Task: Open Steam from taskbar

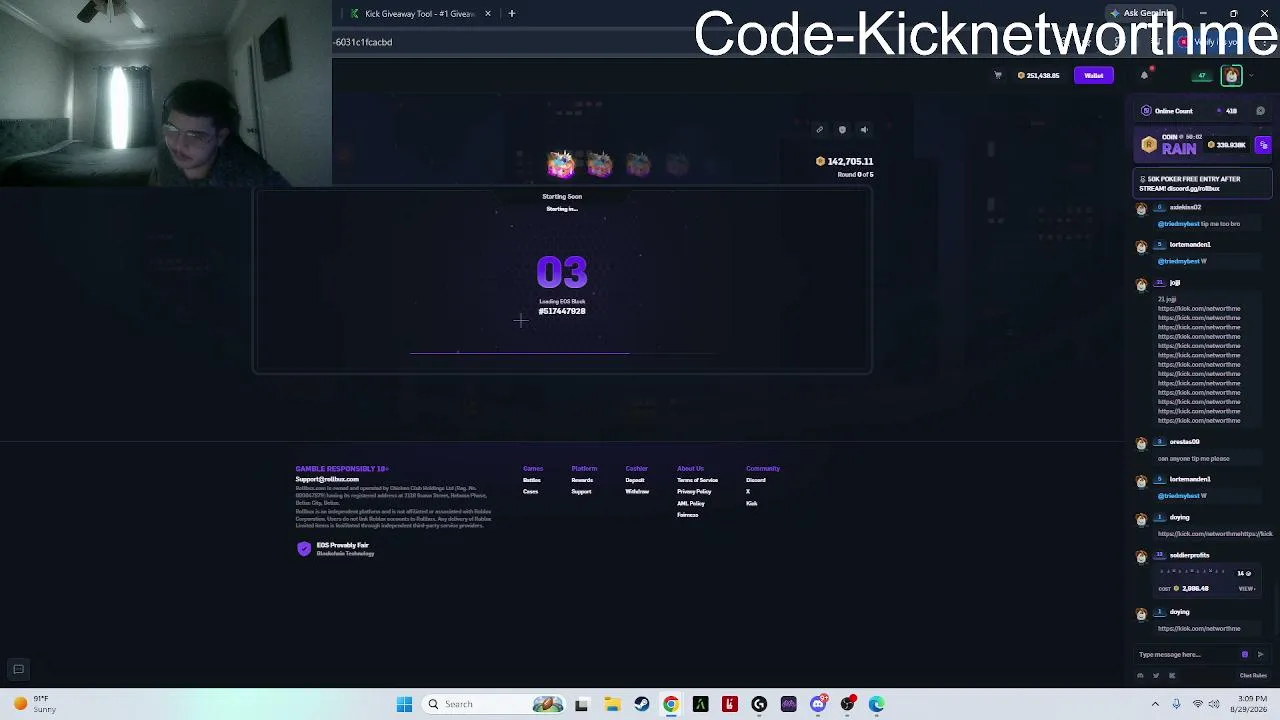Action: 641,704
